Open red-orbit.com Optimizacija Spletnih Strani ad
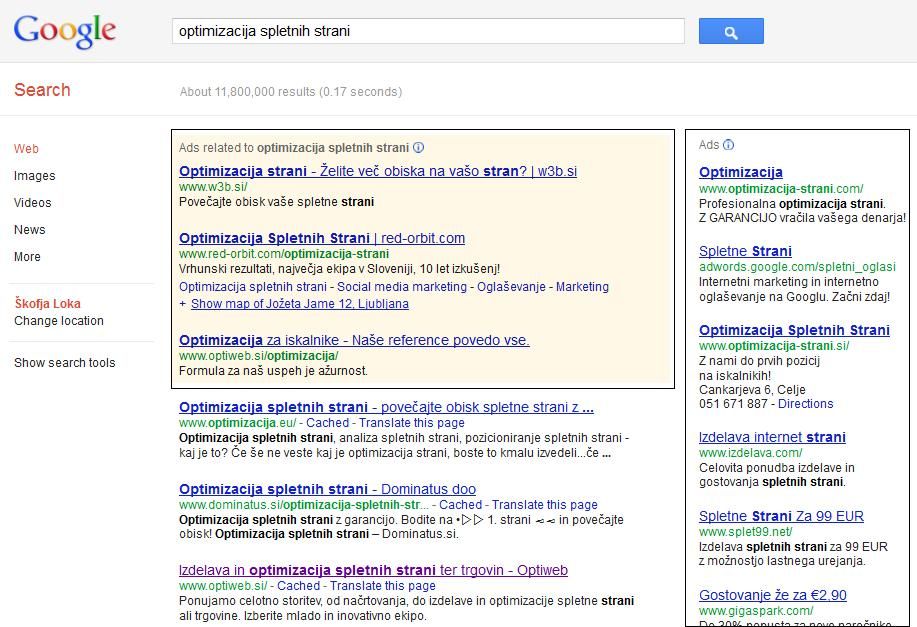917x627 pixels. click(321, 238)
